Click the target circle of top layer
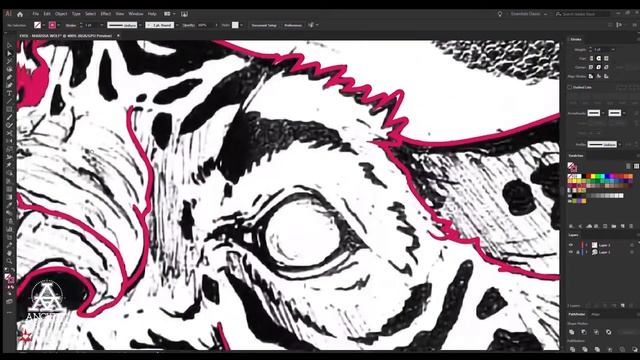This screenshot has width=640, height=360. [632, 245]
